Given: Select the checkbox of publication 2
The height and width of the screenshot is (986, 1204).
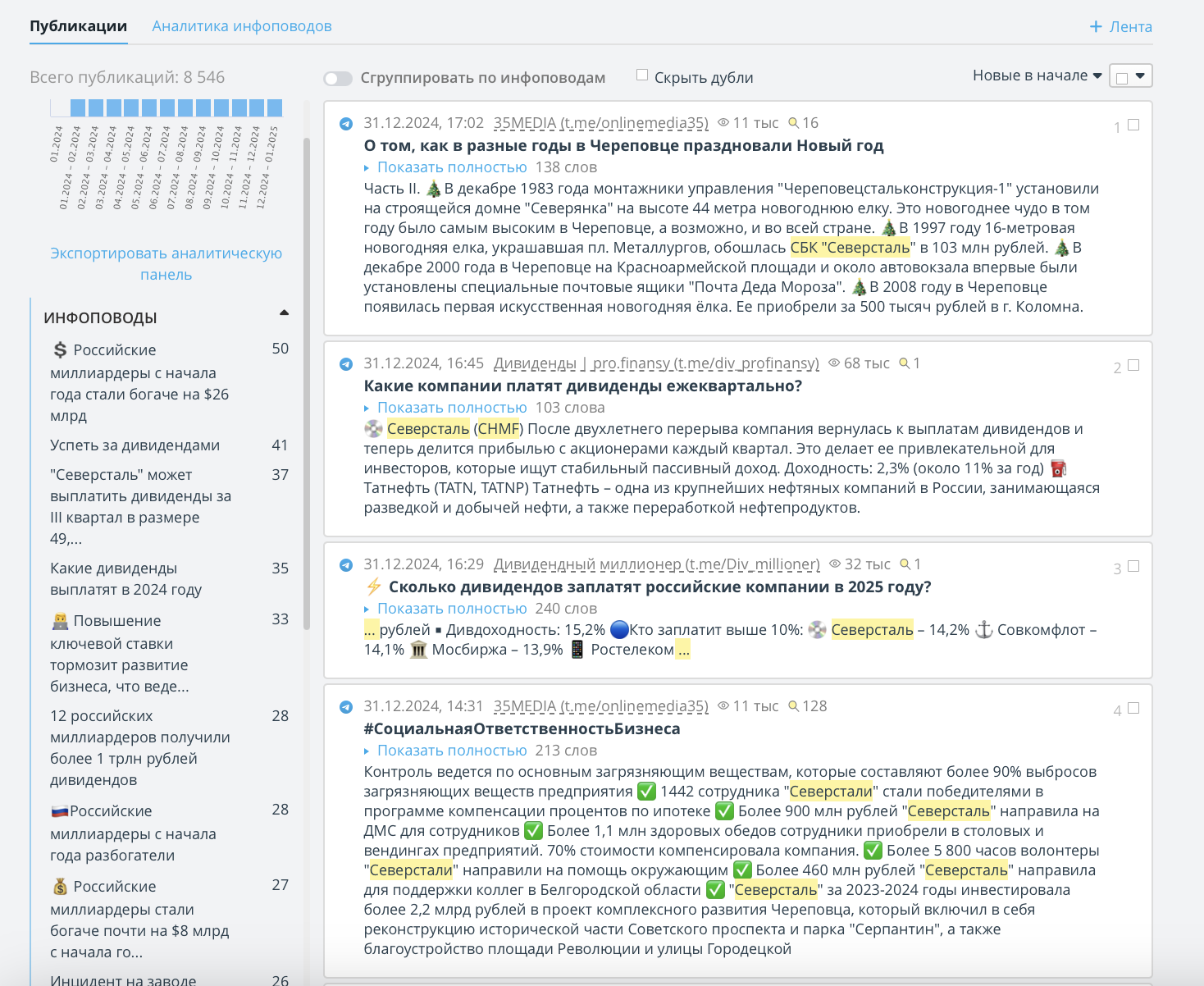Looking at the screenshot, I should [x=1133, y=365].
